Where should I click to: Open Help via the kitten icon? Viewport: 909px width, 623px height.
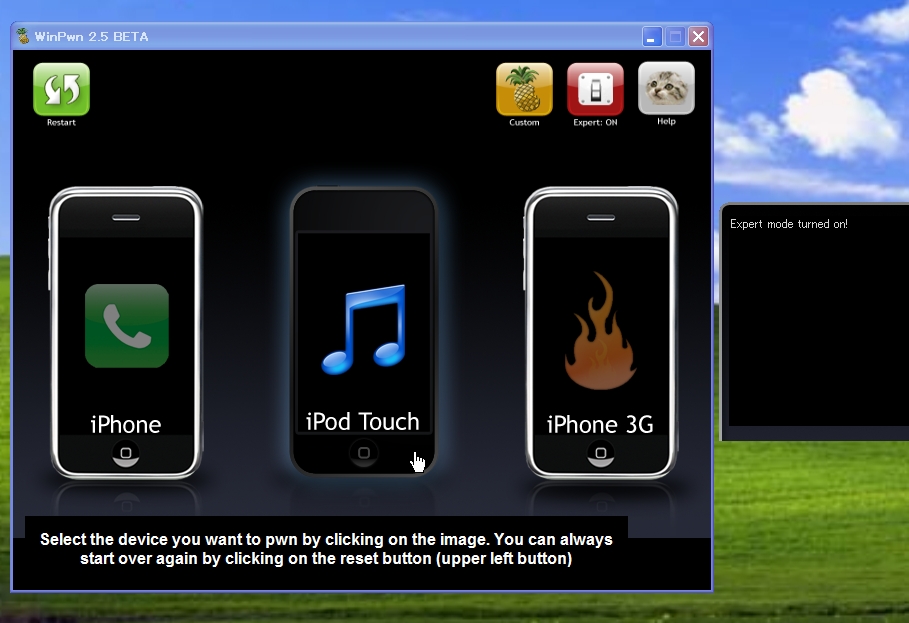click(666, 88)
